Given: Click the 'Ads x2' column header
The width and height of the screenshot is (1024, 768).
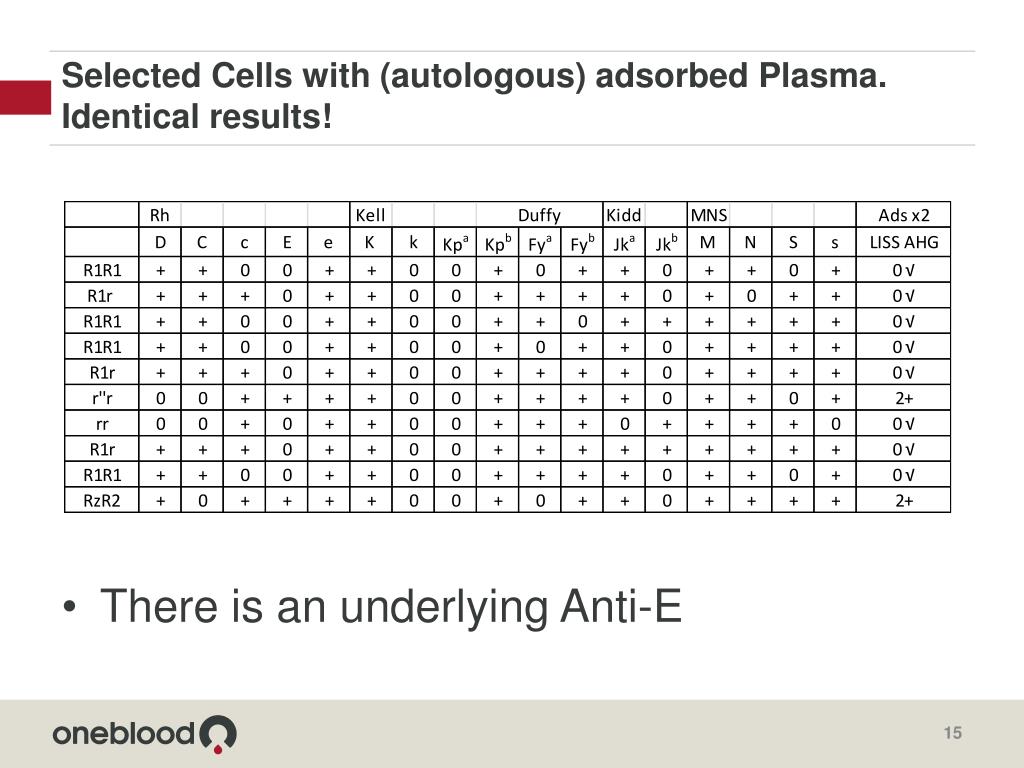Looking at the screenshot, I should coord(903,215).
